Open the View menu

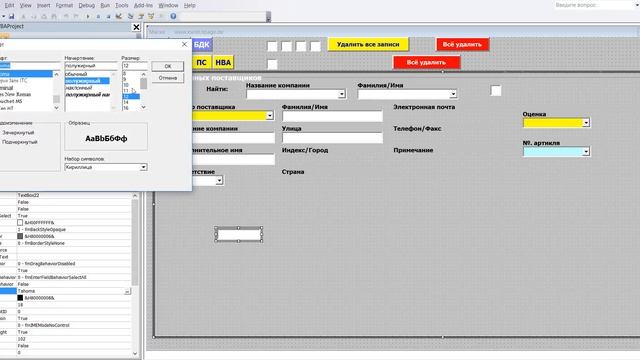[x=25, y=5]
